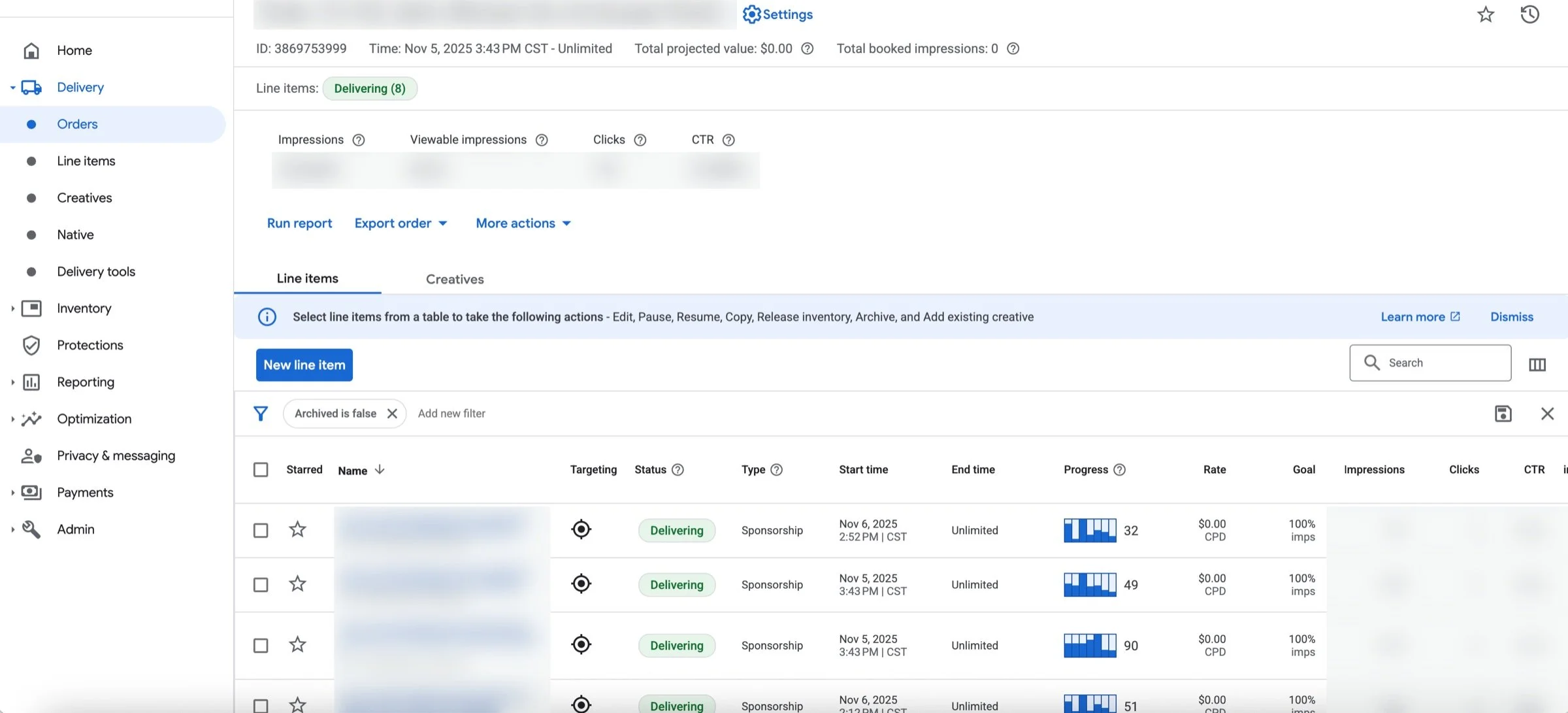
Task: Click help icon beside Viewable impressions
Action: pyautogui.click(x=542, y=140)
